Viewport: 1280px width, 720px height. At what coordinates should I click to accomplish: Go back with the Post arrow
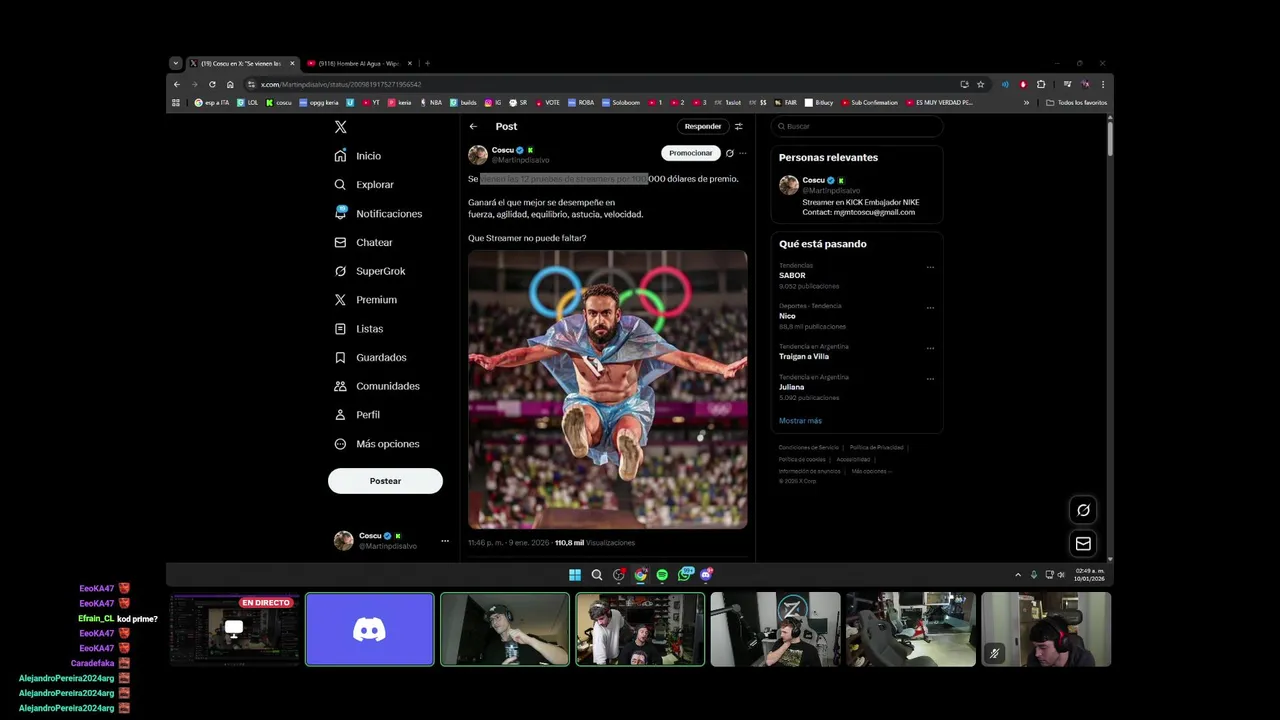pyautogui.click(x=473, y=127)
